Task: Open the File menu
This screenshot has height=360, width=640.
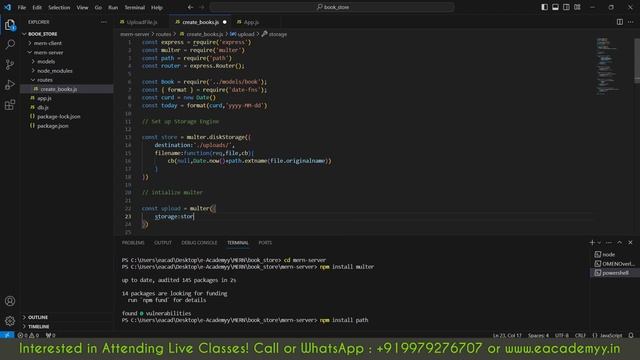Action: 22,7
